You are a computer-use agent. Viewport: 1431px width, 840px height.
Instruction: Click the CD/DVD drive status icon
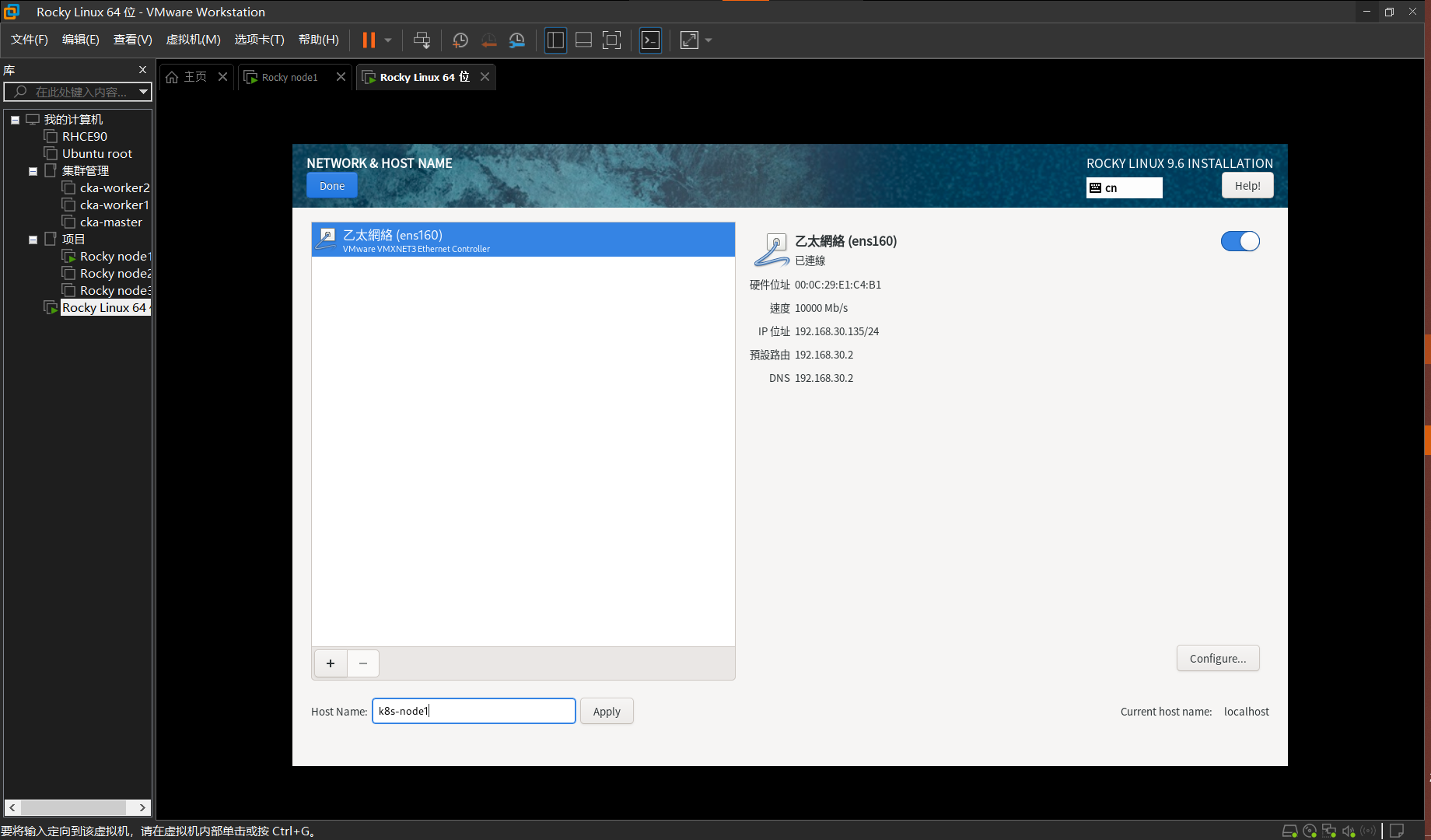pos(1310,831)
